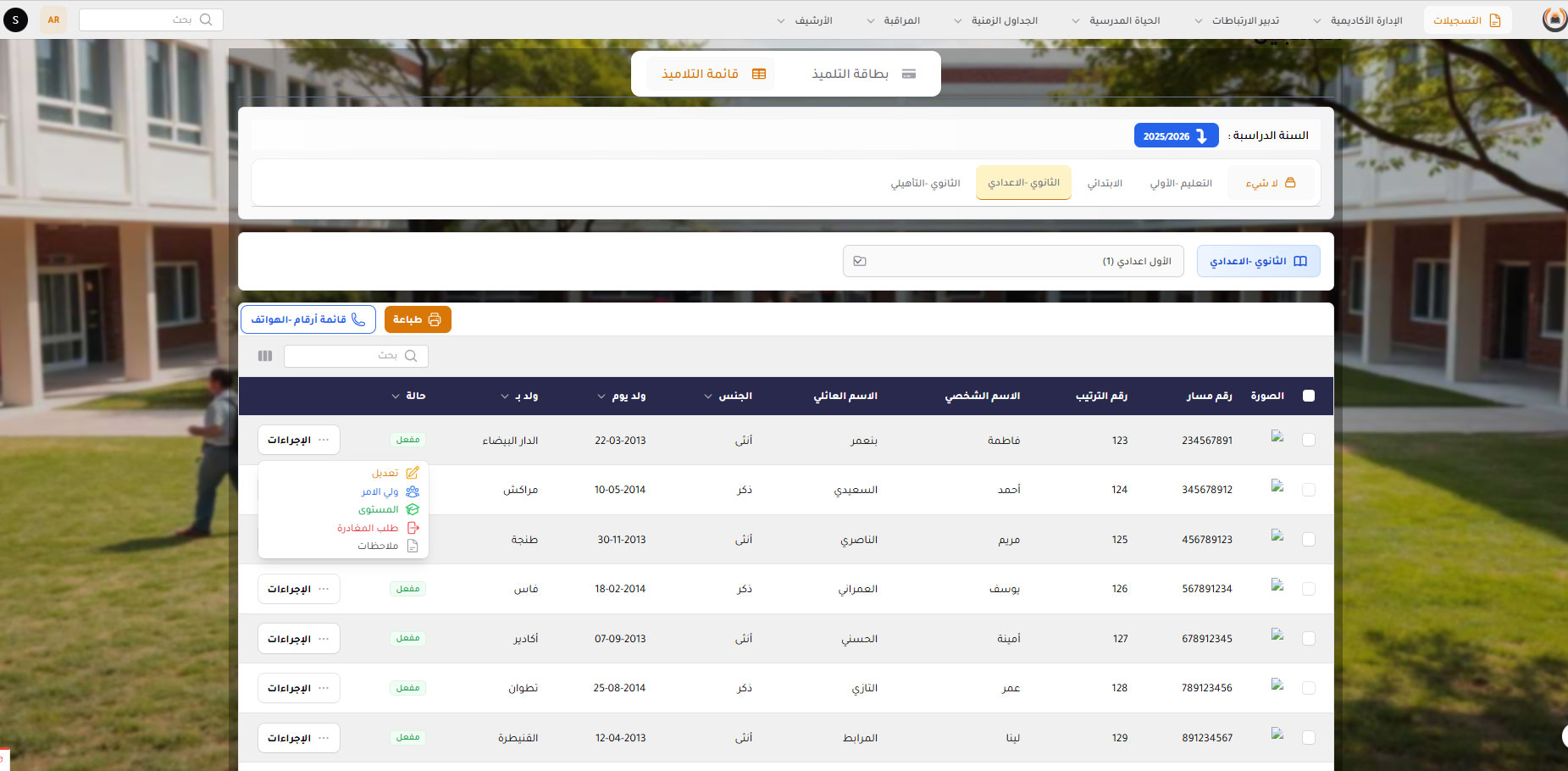
Task: Select the checkbox for student 567891234
Action: (x=1309, y=589)
